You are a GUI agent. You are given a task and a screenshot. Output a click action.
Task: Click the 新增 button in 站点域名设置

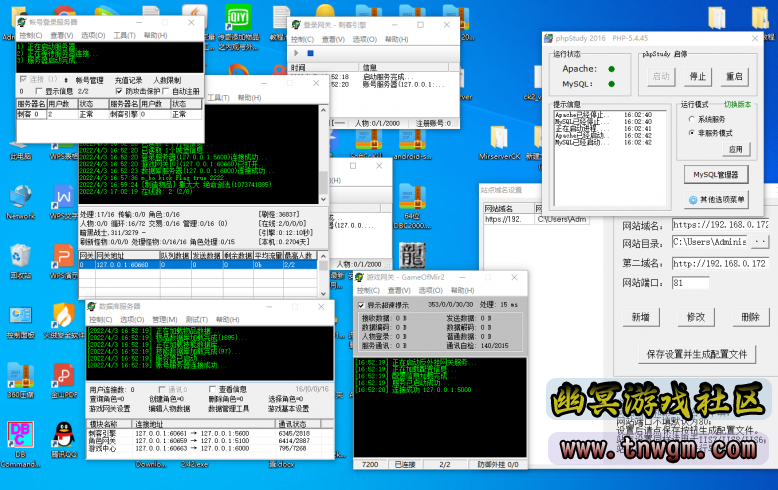[x=641, y=317]
